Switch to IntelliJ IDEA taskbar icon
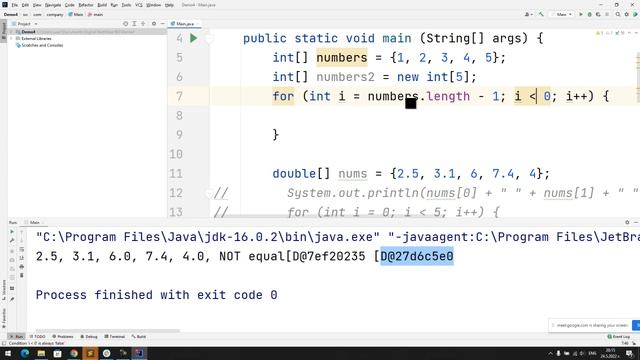The image size is (640, 360). (139, 353)
